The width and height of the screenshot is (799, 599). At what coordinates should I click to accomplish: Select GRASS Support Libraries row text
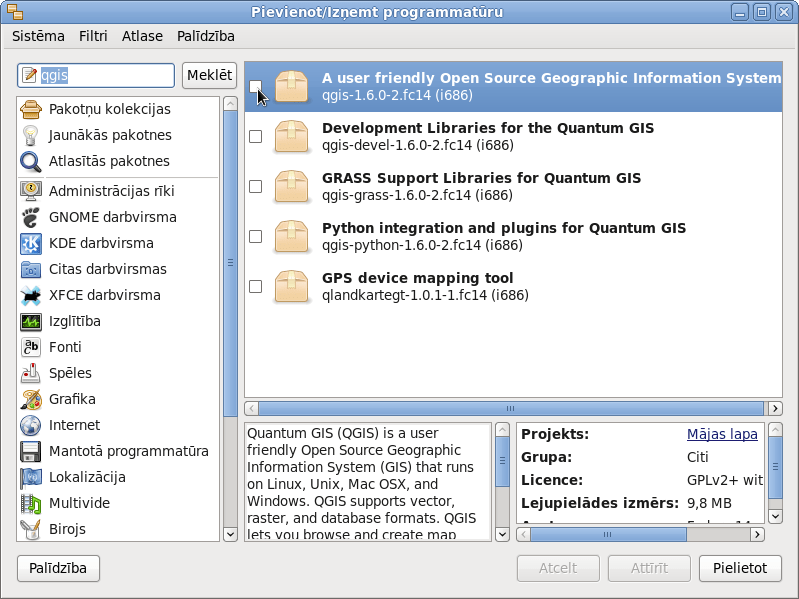[481, 178]
